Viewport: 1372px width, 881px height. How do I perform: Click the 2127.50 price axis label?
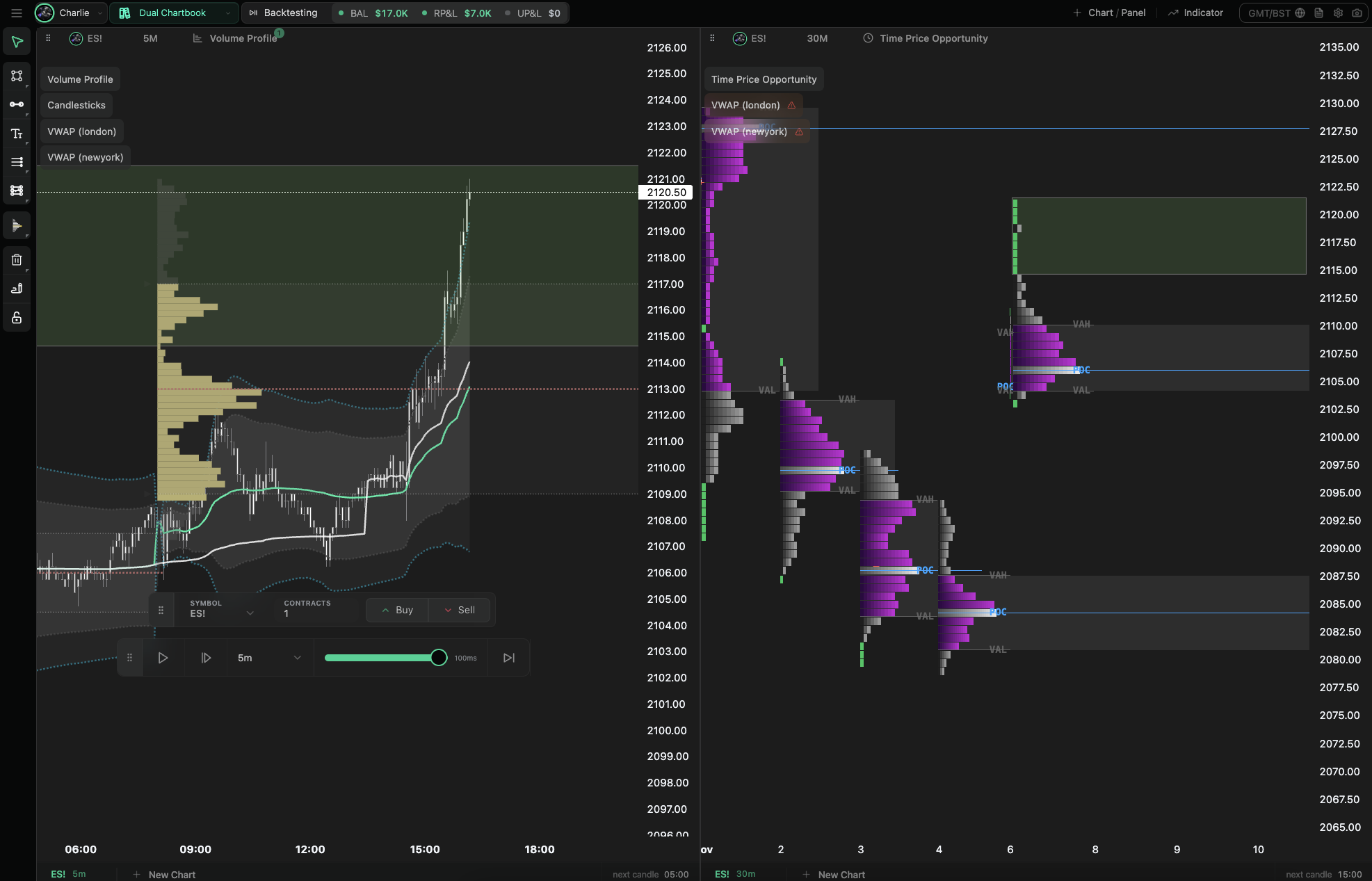(1339, 131)
